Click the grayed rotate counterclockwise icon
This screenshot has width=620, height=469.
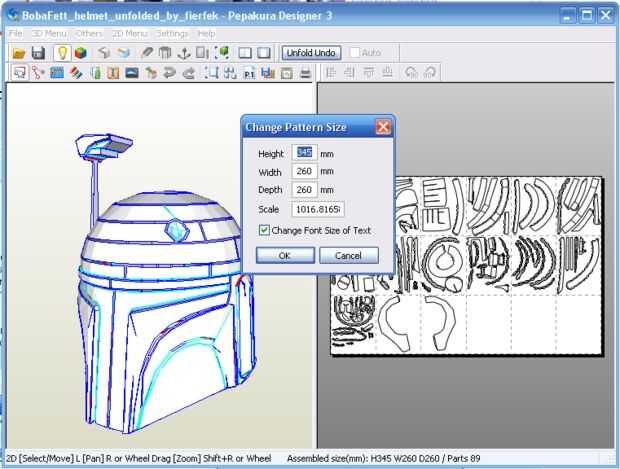coord(411,72)
